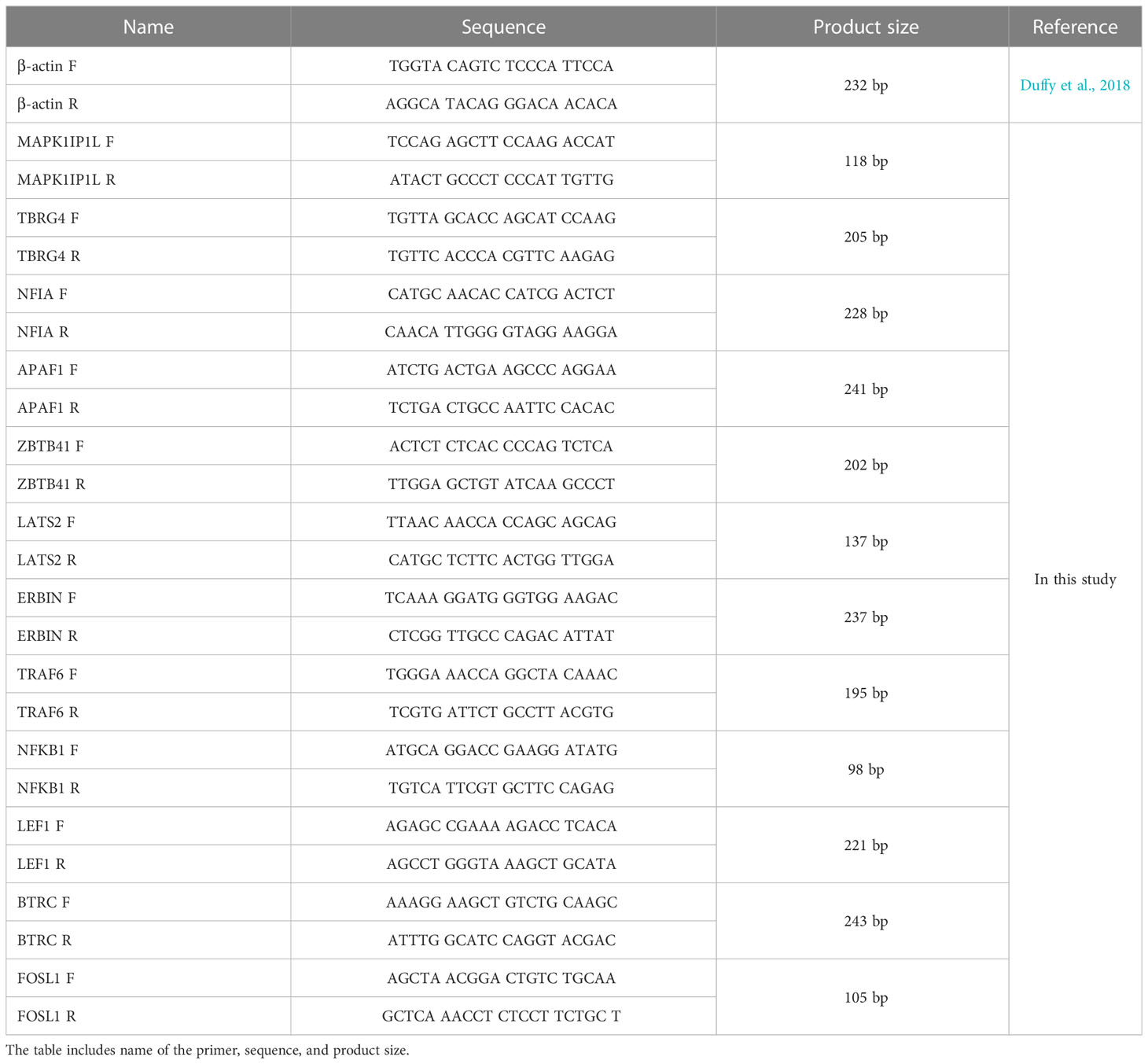This screenshot has height=1064, width=1148.
Task: Click the Reference column header
Action: [1075, 27]
